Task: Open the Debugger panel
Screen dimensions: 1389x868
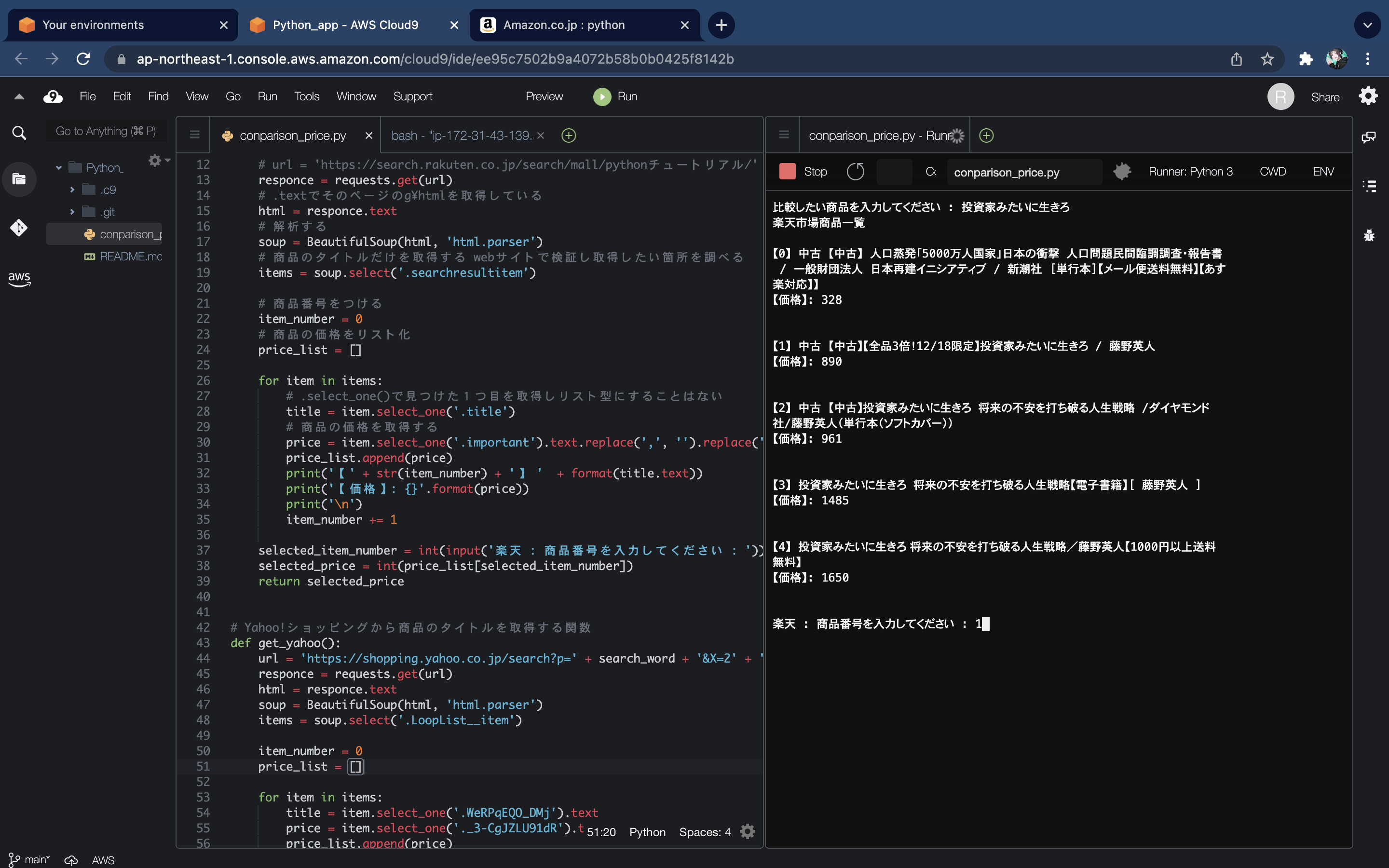Action: (x=1371, y=235)
